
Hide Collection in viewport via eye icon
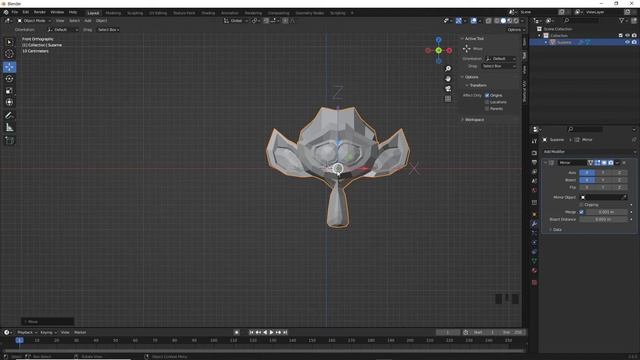point(627,36)
